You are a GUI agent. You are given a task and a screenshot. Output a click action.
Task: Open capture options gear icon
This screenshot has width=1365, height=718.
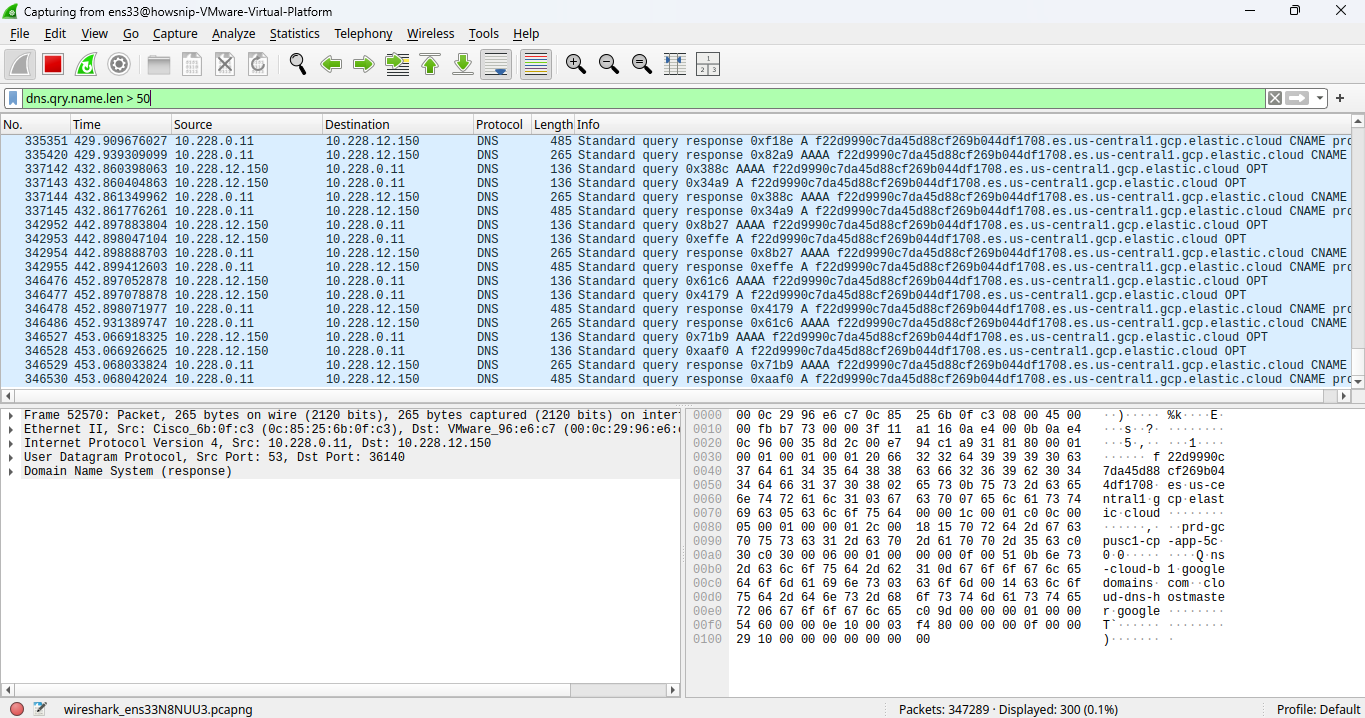pyautogui.click(x=119, y=64)
